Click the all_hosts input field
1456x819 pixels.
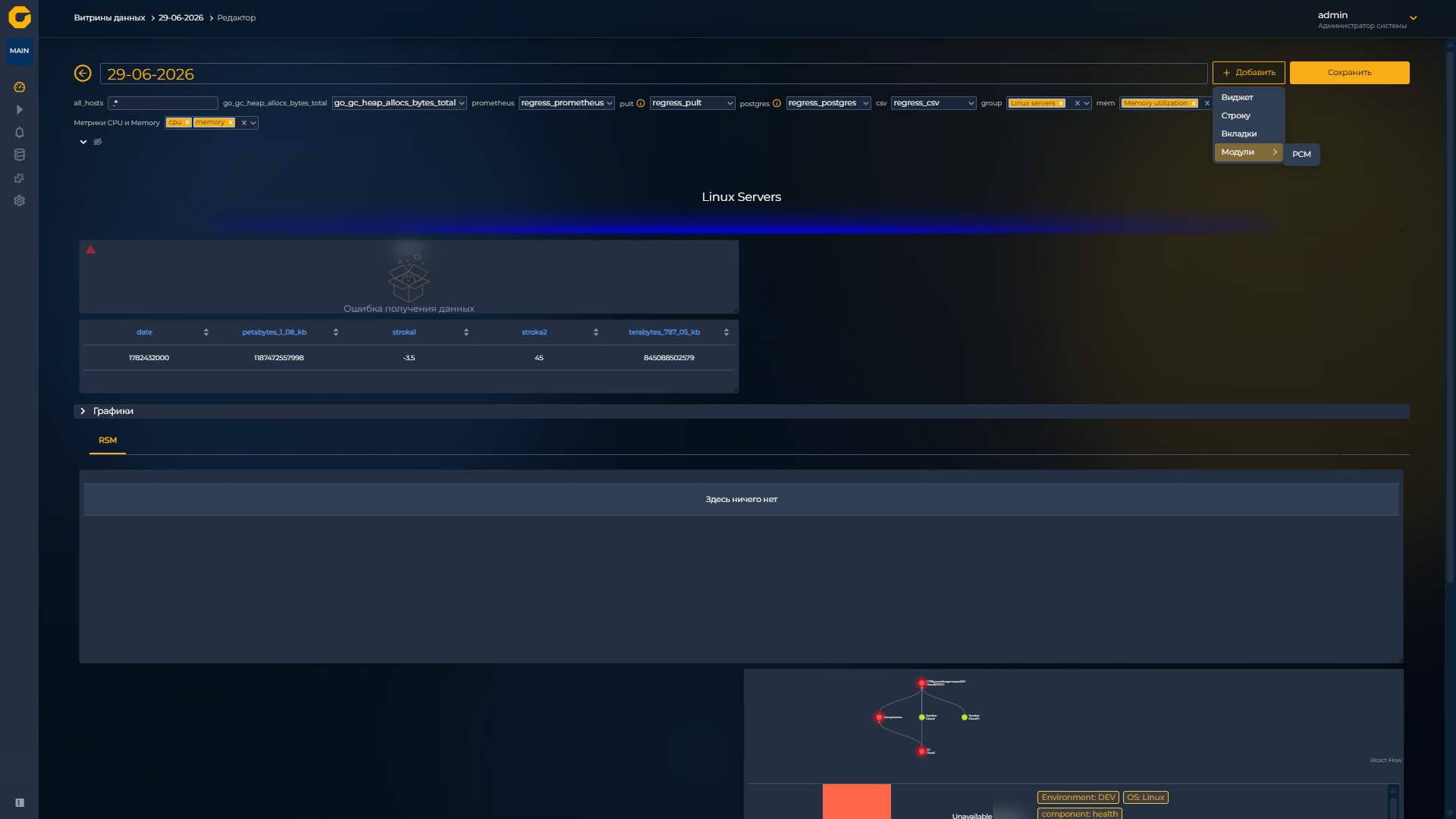pos(163,103)
